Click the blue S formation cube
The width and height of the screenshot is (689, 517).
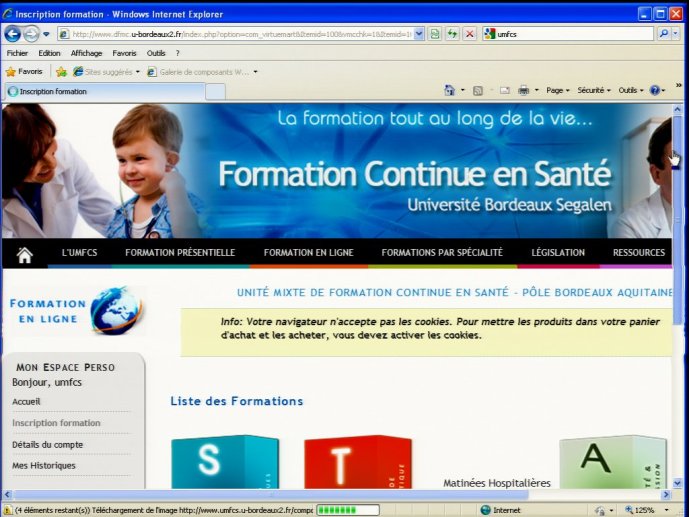225,462
